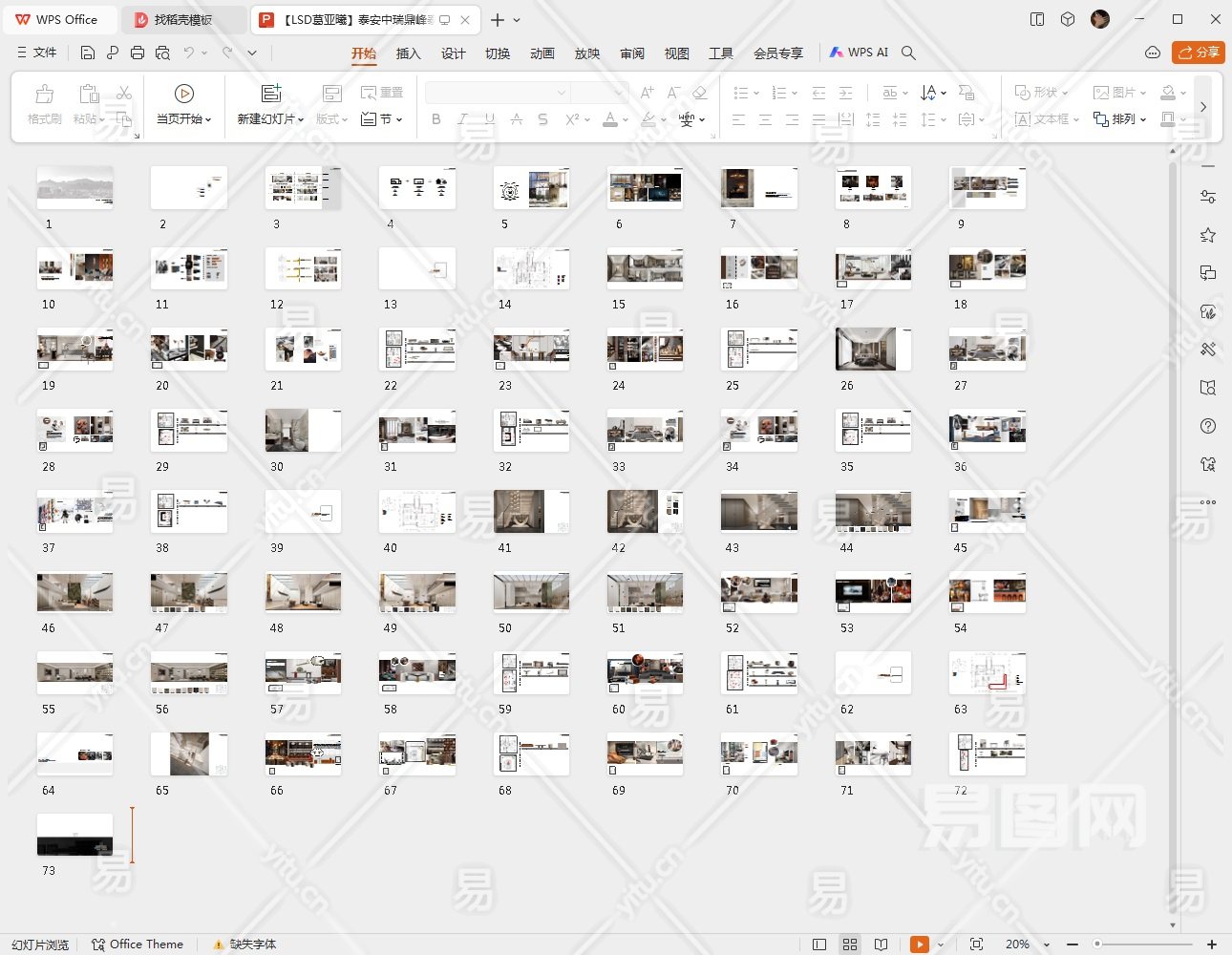This screenshot has width=1232, height=955.
Task: Open the search magnifier in ribbon
Action: click(908, 53)
